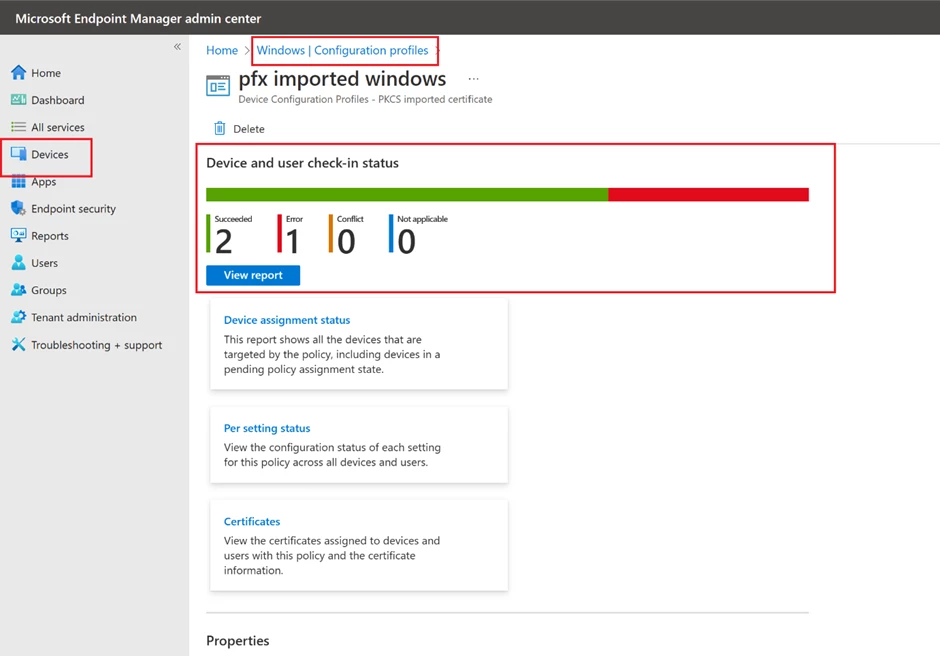The width and height of the screenshot is (940, 656).
Task: View the Per setting status report
Action: (x=266, y=428)
